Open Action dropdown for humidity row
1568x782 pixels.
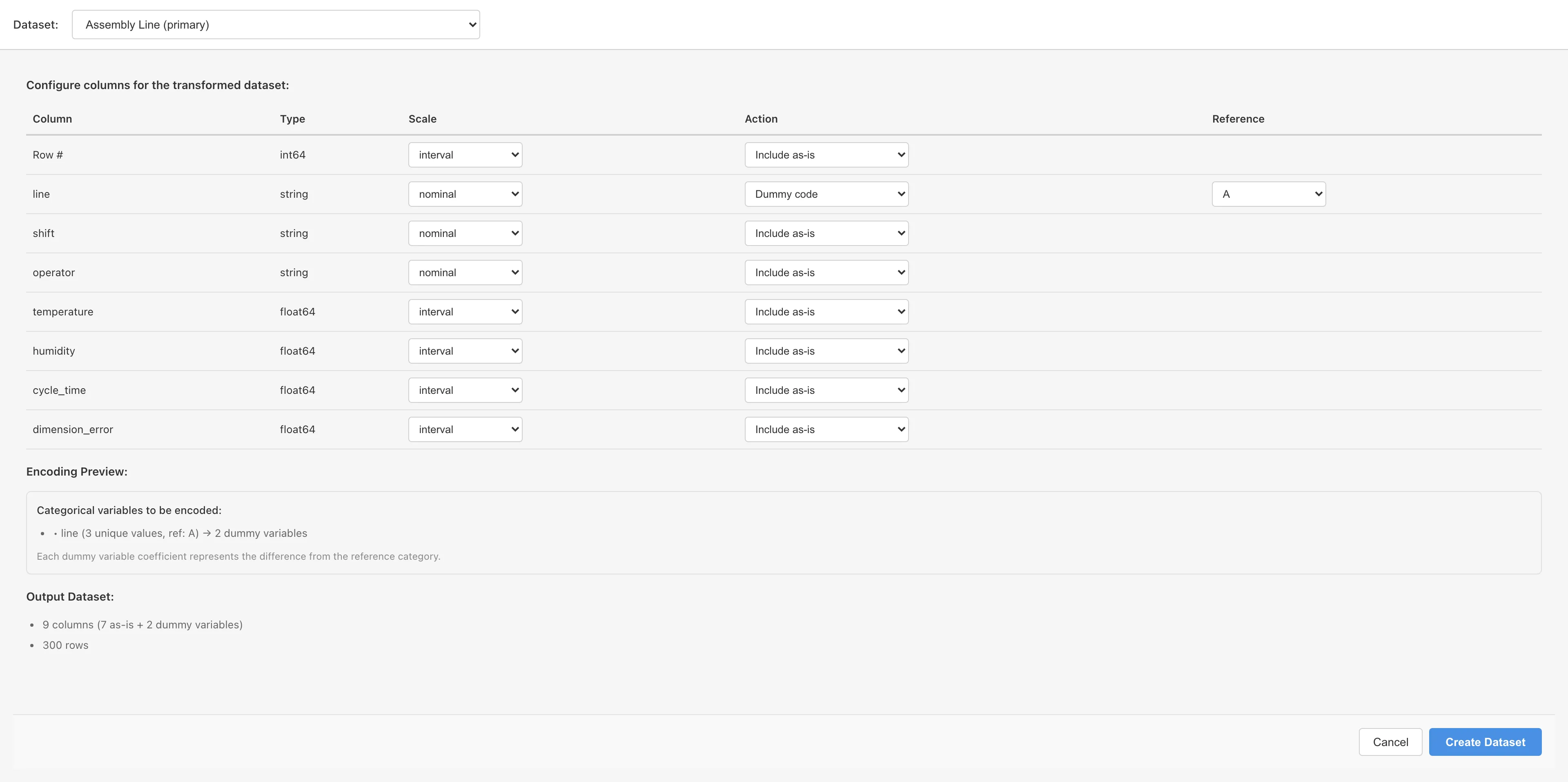pos(826,351)
